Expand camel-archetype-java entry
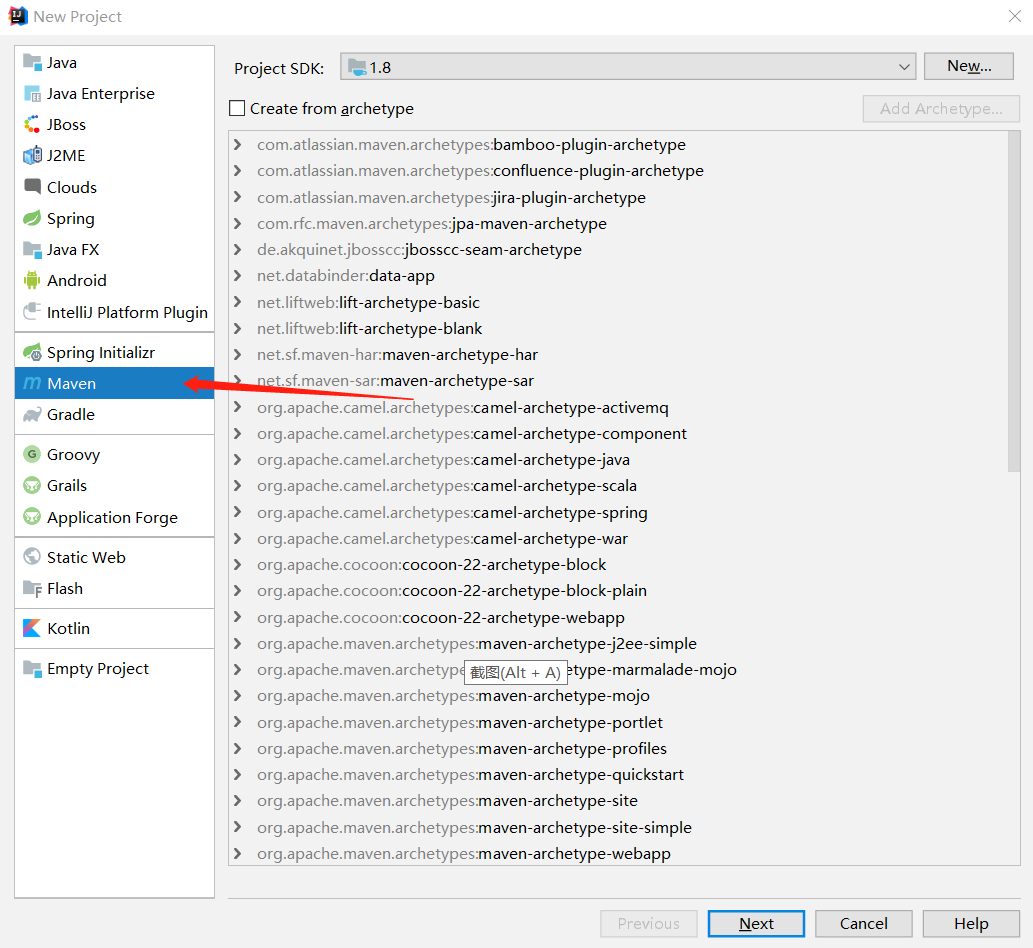The height and width of the screenshot is (948, 1033). click(x=238, y=459)
